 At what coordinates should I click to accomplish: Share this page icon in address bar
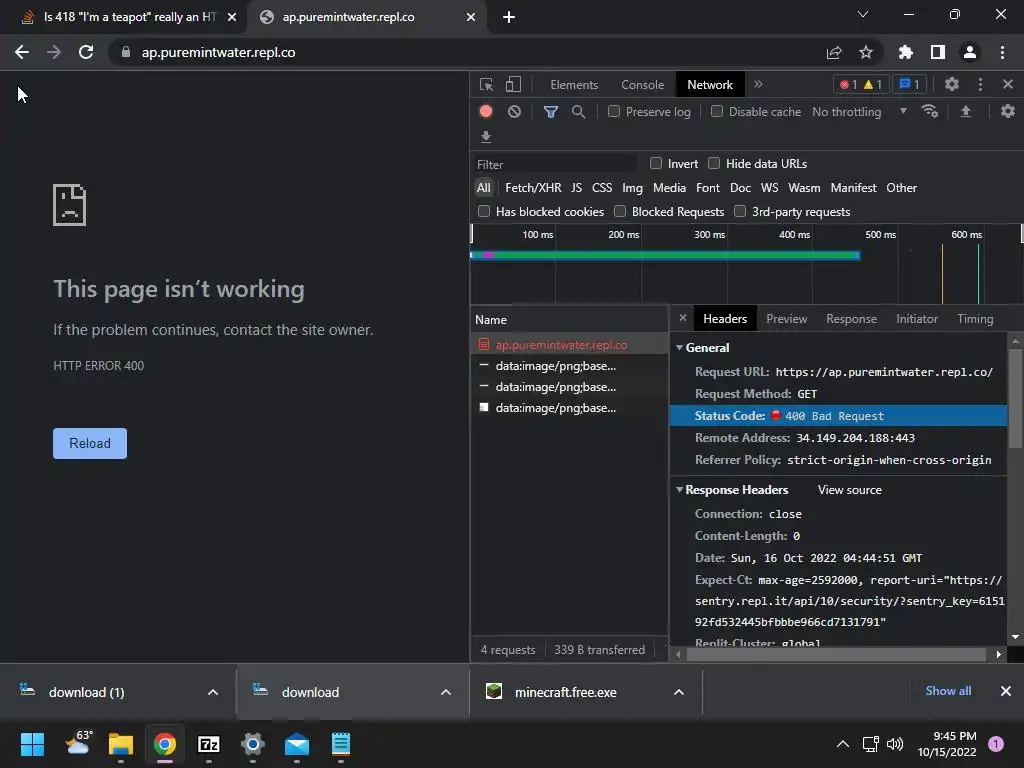[834, 52]
